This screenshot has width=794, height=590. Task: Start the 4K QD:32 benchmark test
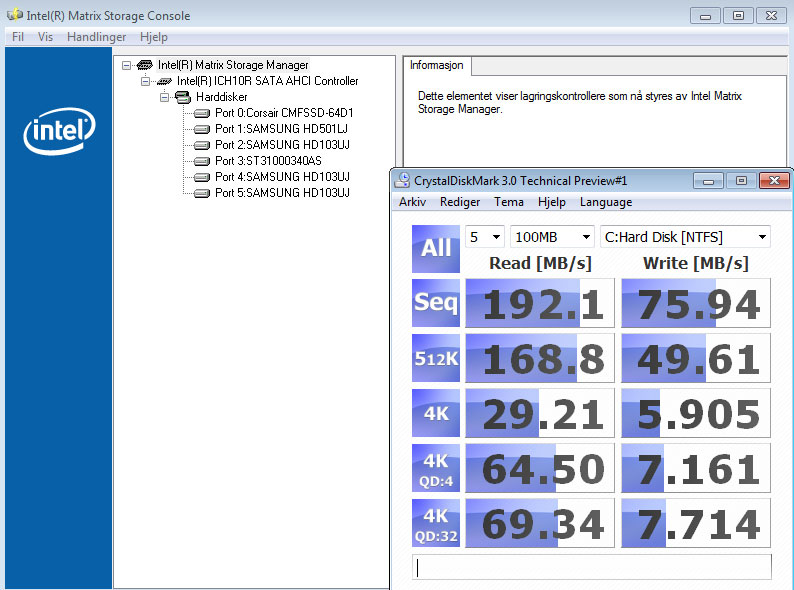click(x=436, y=523)
